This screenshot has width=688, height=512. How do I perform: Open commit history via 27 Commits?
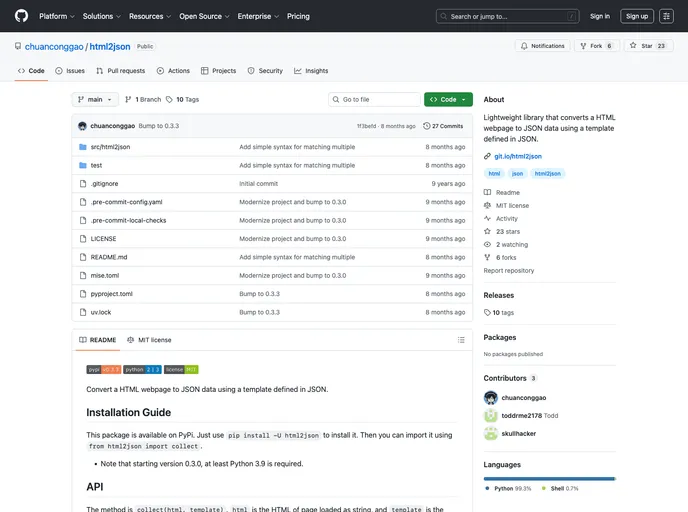tap(443, 126)
